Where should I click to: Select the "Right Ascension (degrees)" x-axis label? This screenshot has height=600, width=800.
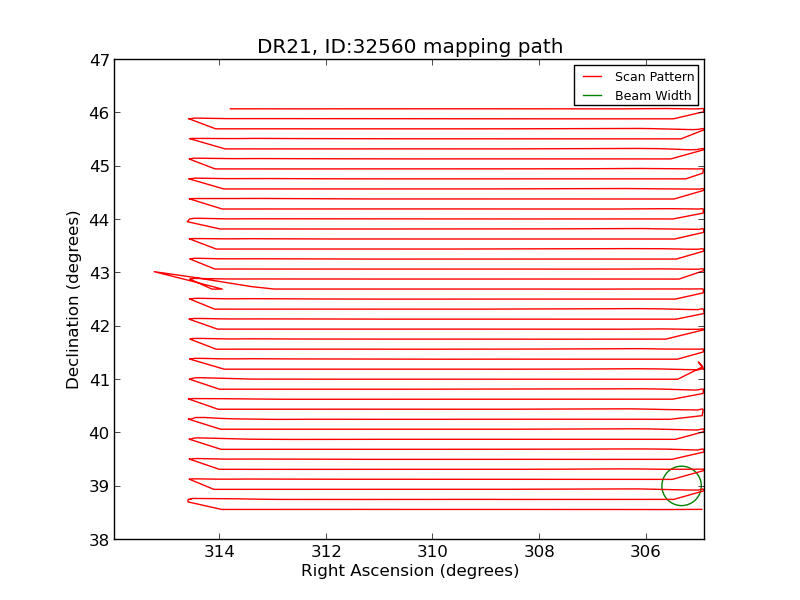coord(410,570)
